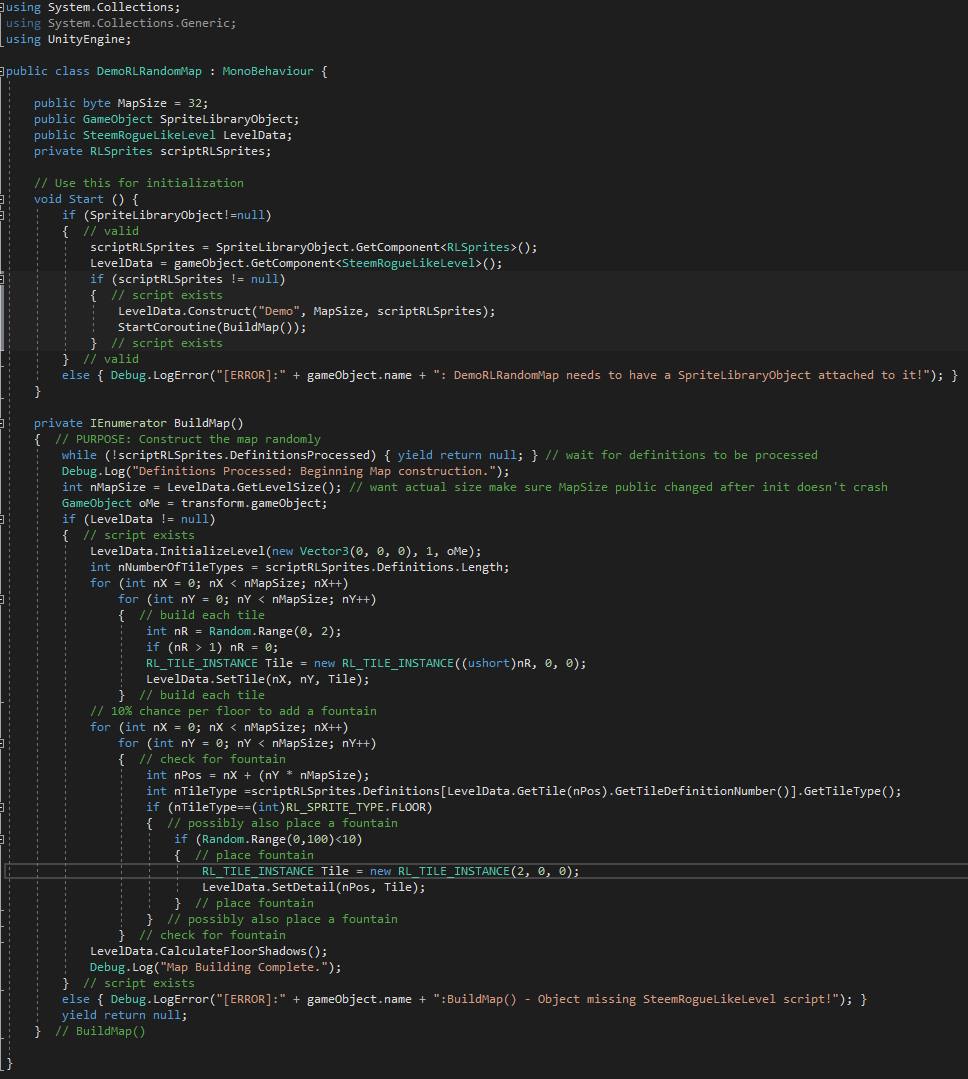
Task: Collapse the nTileType==FLOOR if block
Action: (x=2, y=807)
